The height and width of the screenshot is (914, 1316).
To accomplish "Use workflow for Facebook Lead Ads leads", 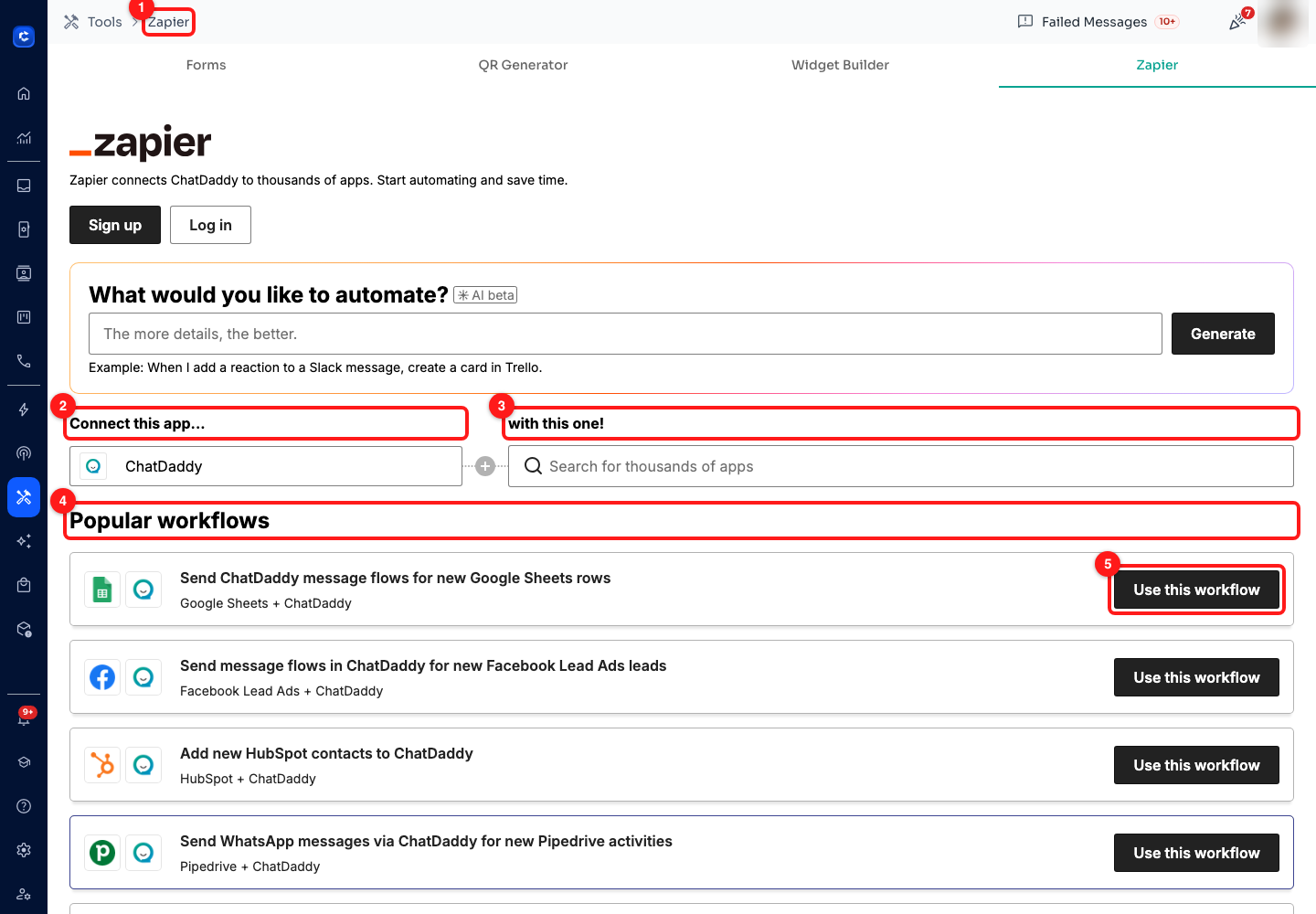I will tap(1196, 677).
